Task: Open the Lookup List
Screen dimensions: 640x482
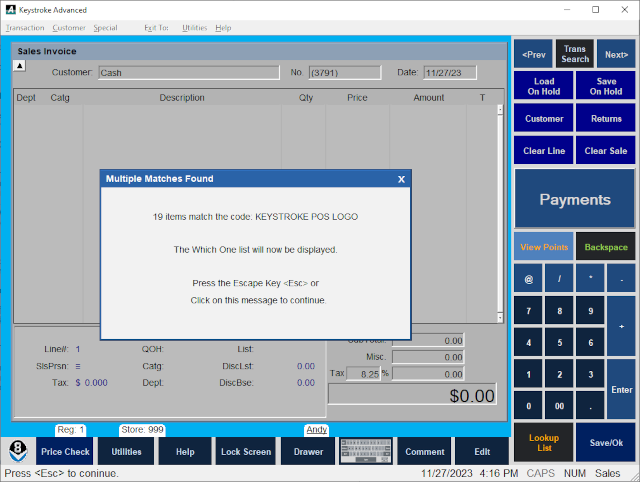Action: 544,443
